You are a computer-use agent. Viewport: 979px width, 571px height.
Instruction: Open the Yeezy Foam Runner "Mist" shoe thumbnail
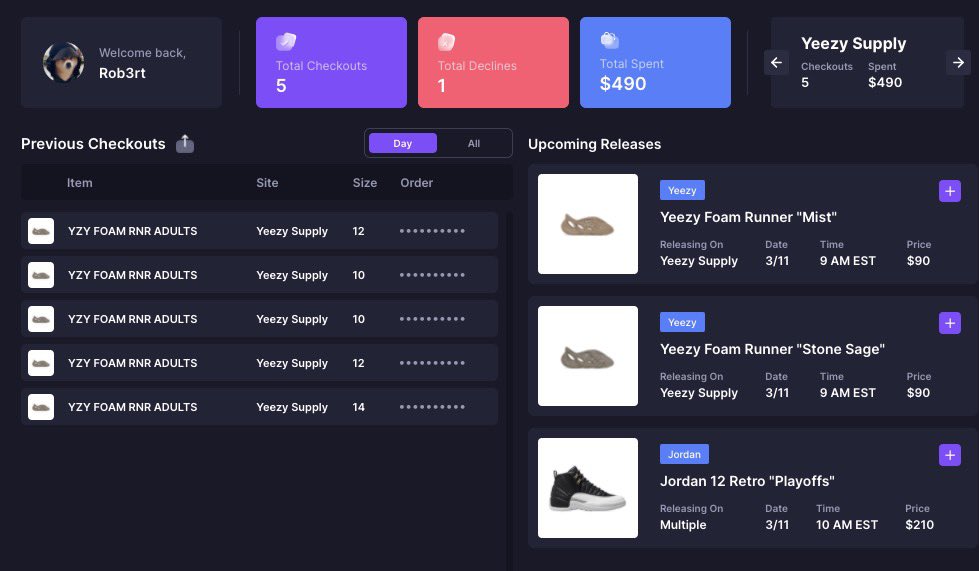[x=588, y=224]
